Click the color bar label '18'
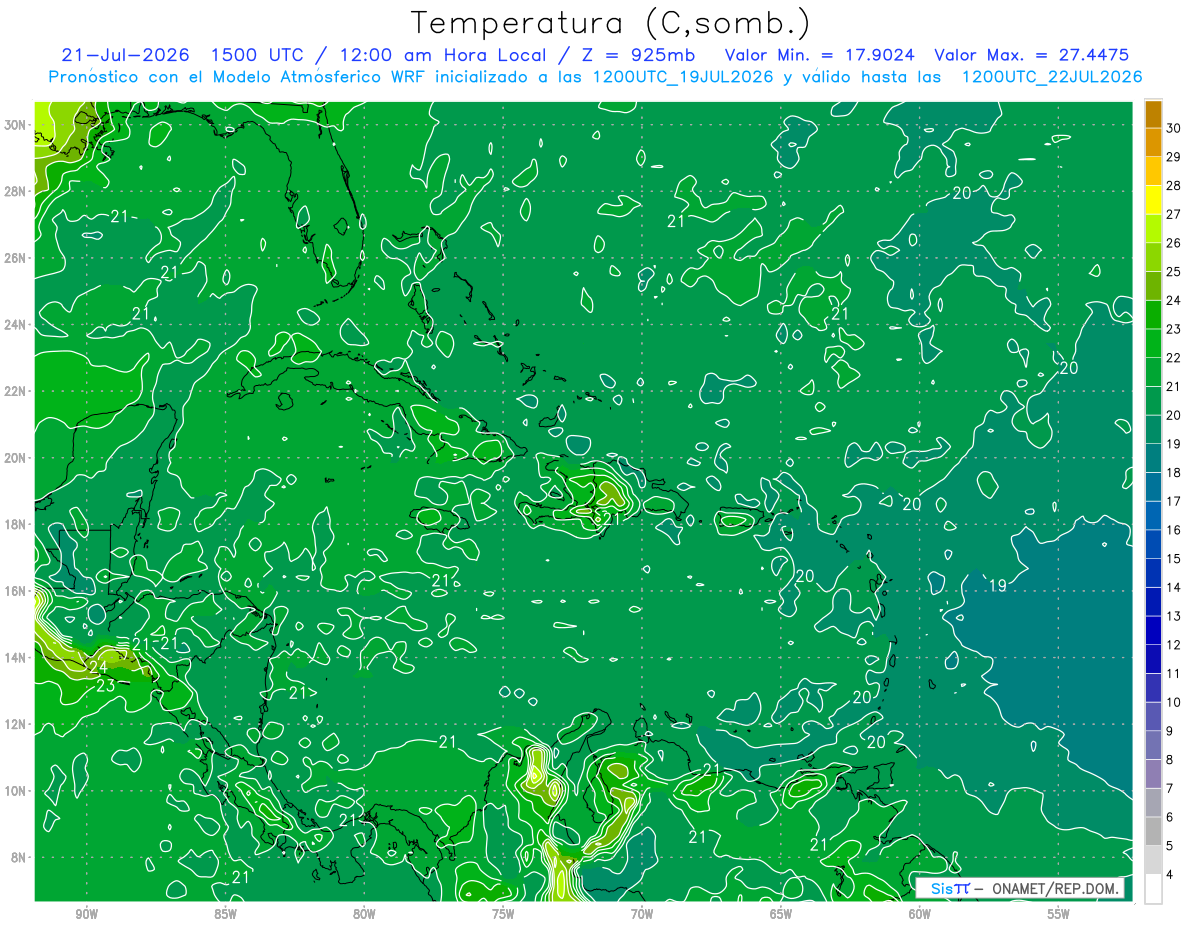The image size is (1200, 927). (1174, 472)
